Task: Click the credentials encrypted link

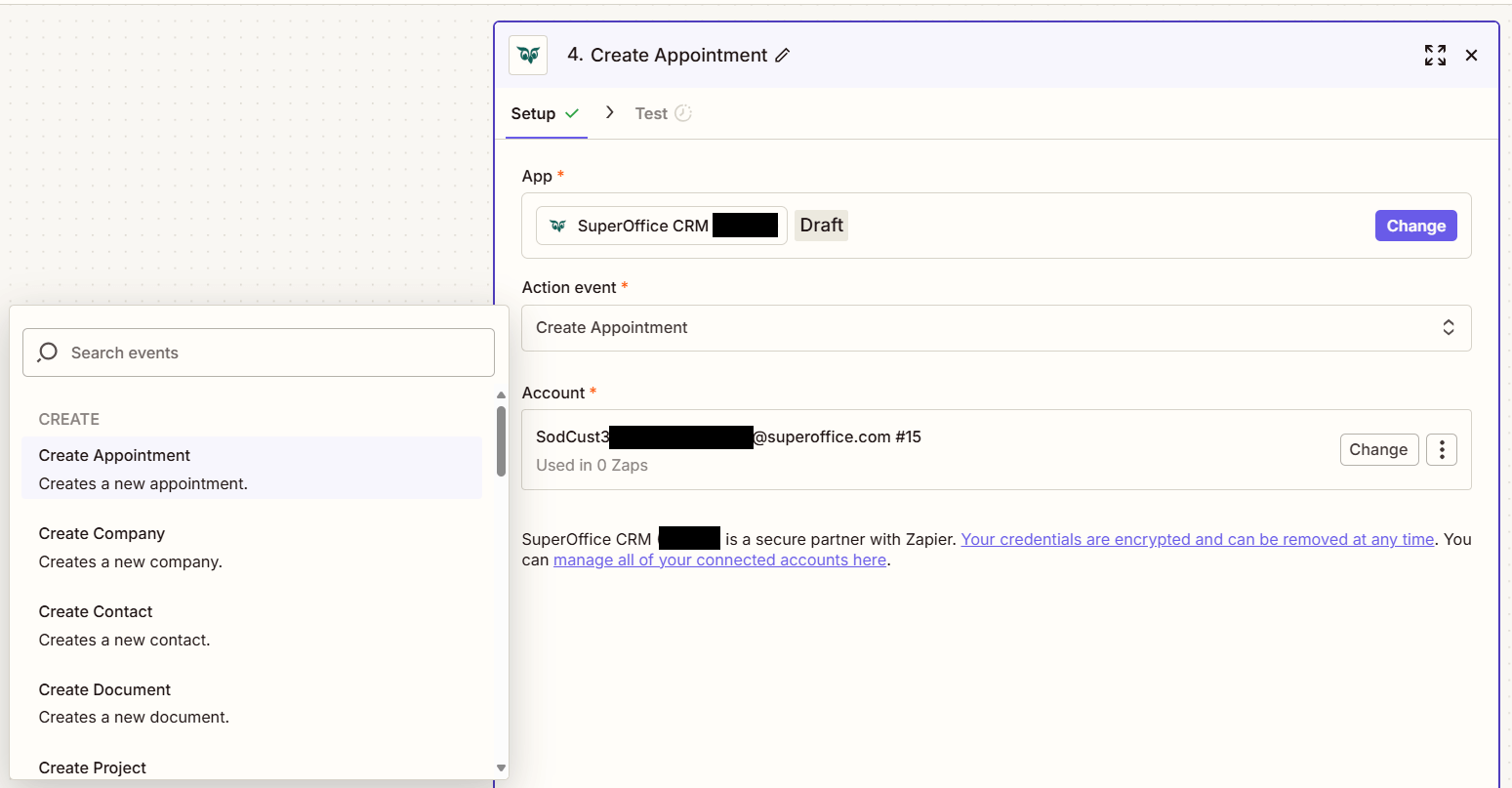Action: pos(1196,538)
